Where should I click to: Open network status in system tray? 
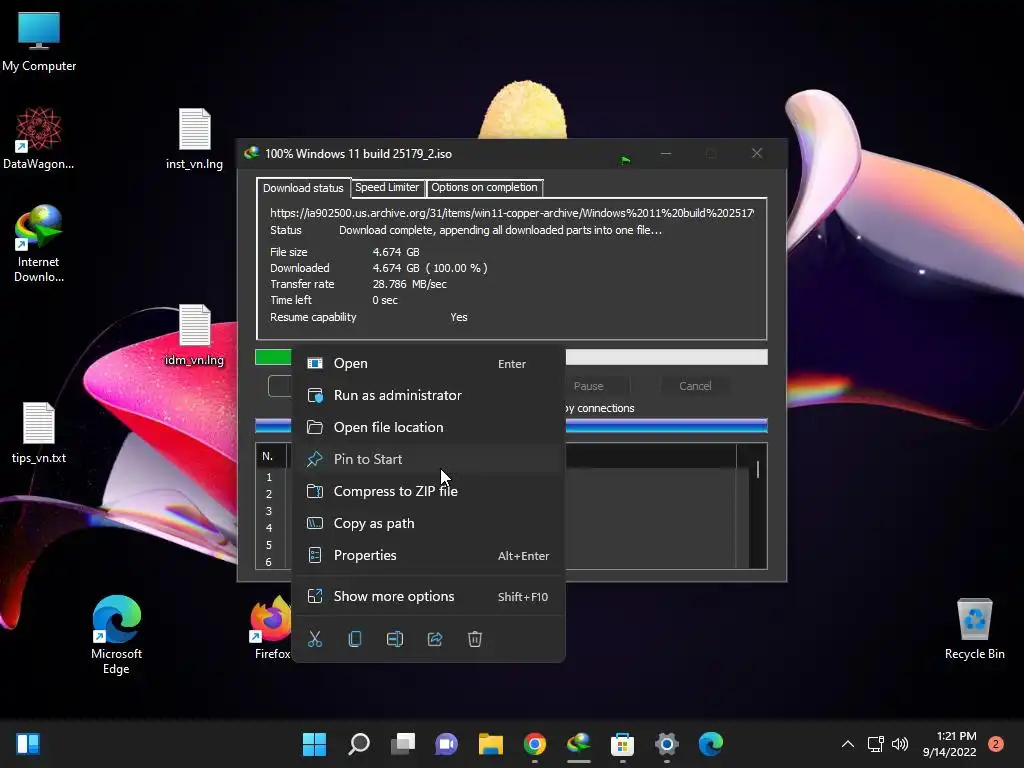pyautogui.click(x=875, y=744)
